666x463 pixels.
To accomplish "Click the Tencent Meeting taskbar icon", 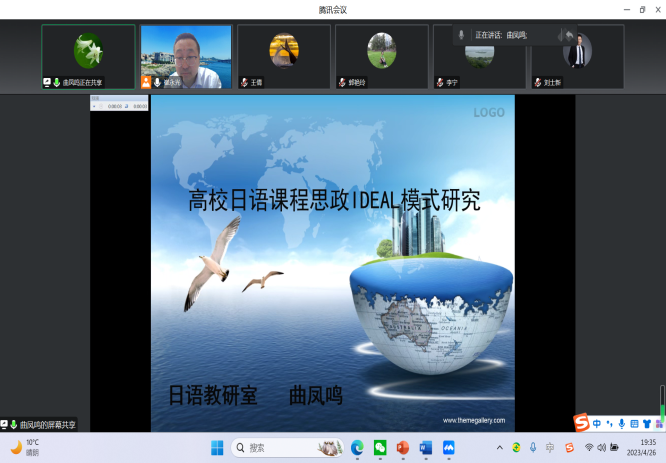I will click(449, 447).
